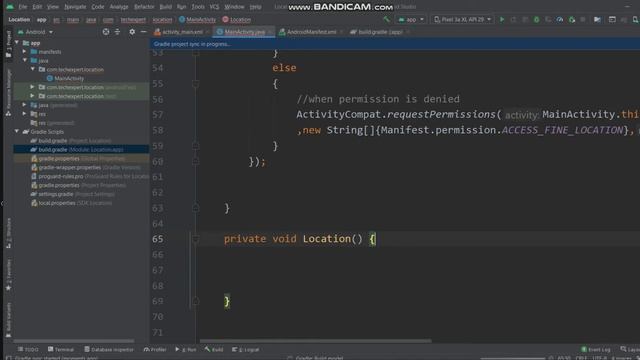Viewport: 640px width, 360px height.
Task: Click the Location method icon in breadcrumb
Action: [x=225, y=20]
